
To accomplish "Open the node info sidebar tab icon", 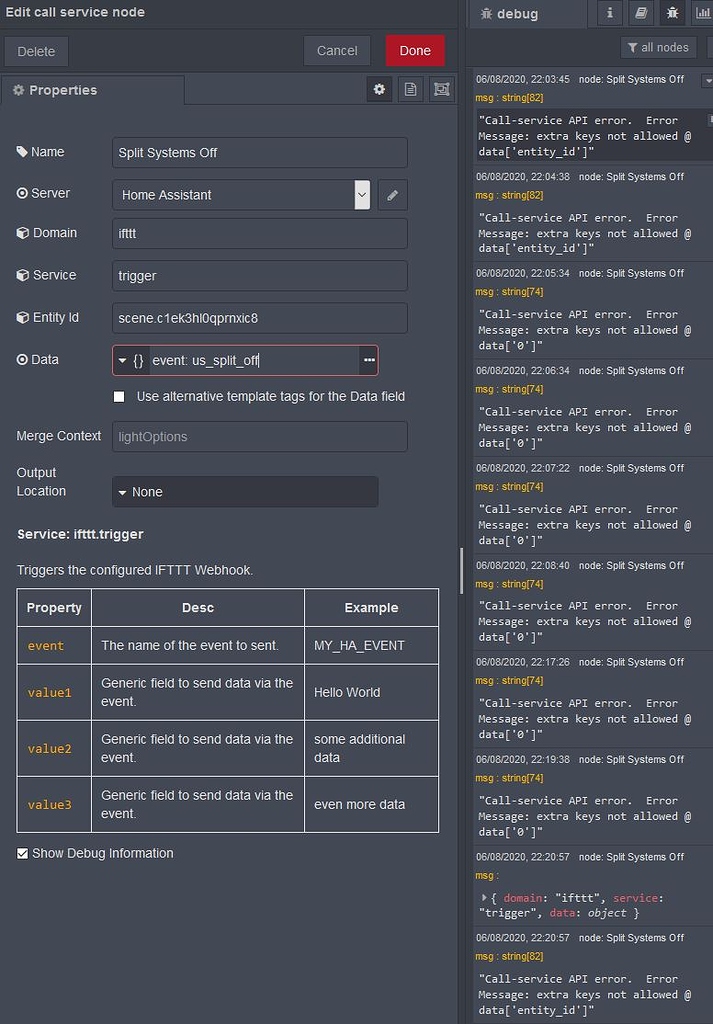I will (609, 13).
